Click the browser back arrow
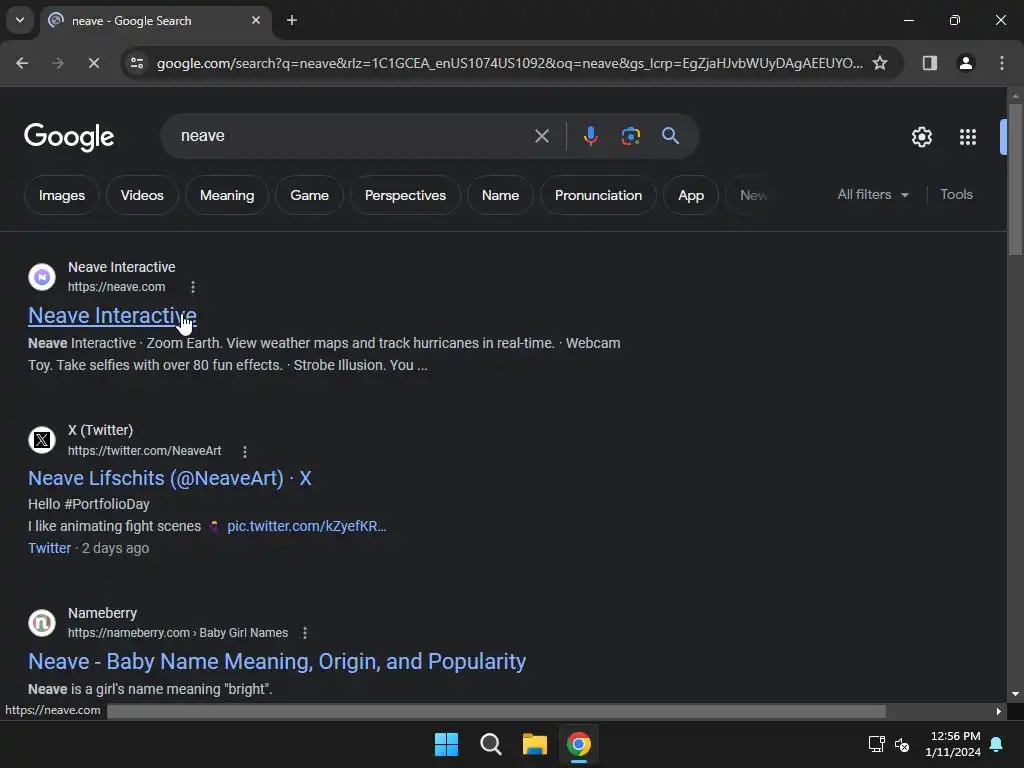Viewport: 1024px width, 768px height. 22,63
